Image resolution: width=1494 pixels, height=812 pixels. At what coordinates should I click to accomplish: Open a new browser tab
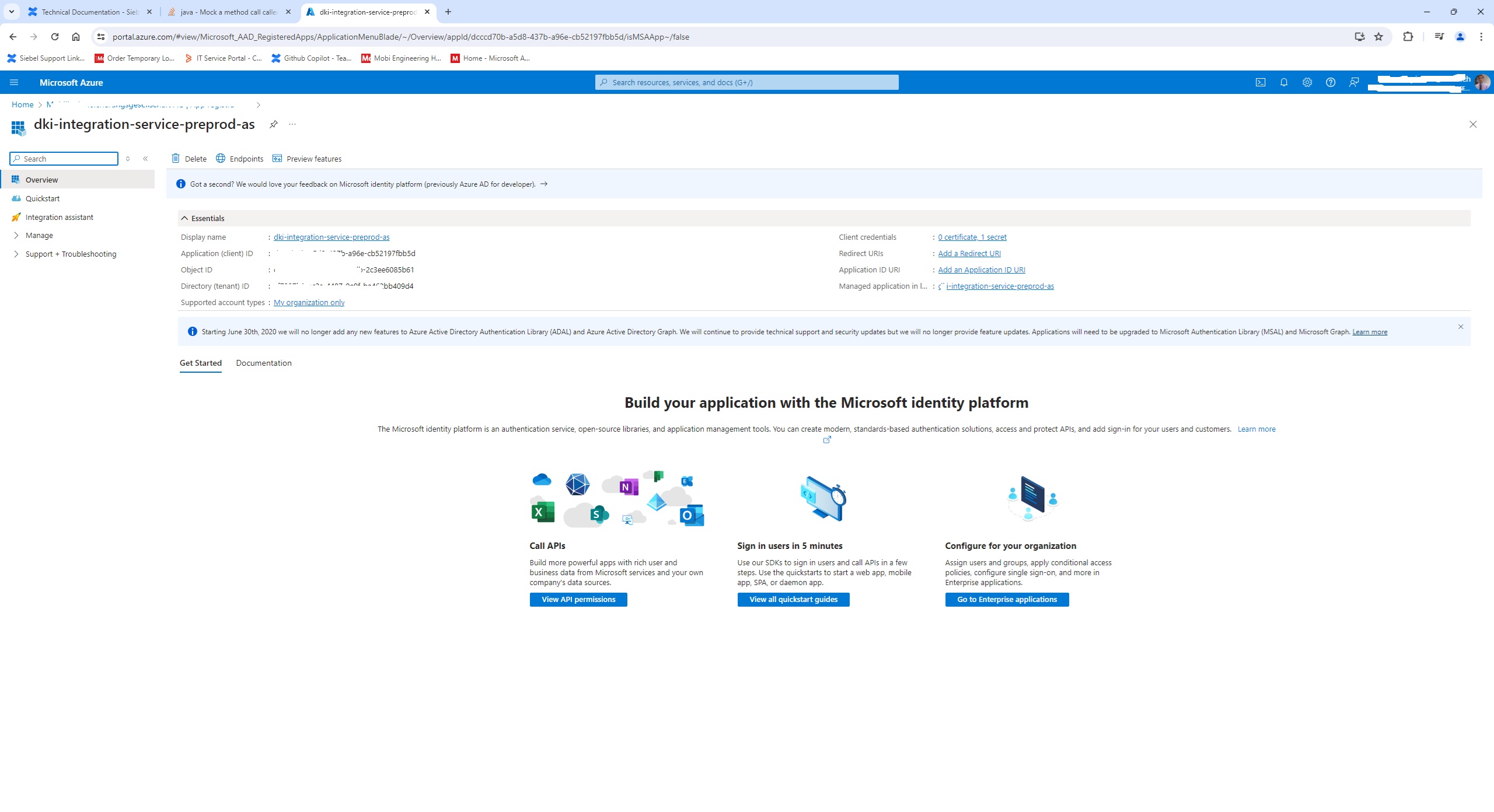(448, 12)
